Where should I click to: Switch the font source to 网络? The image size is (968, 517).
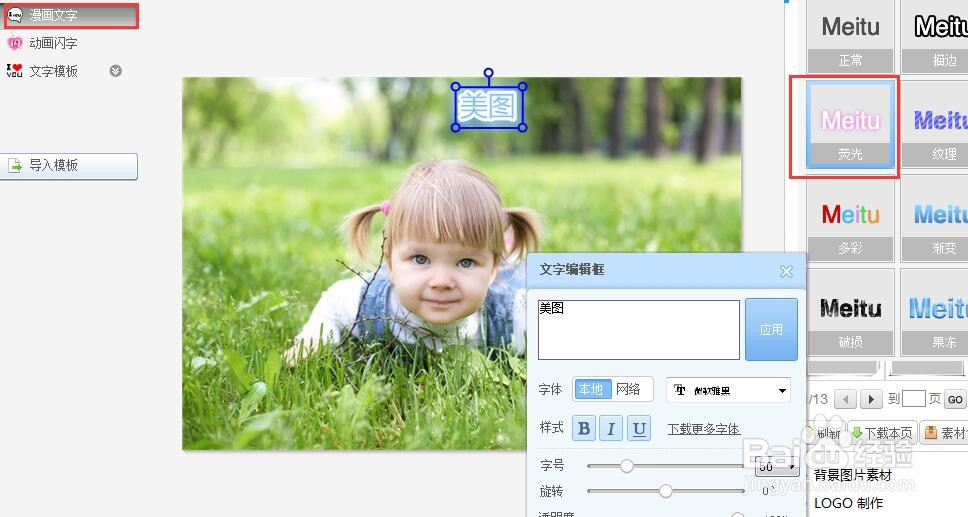tap(630, 389)
